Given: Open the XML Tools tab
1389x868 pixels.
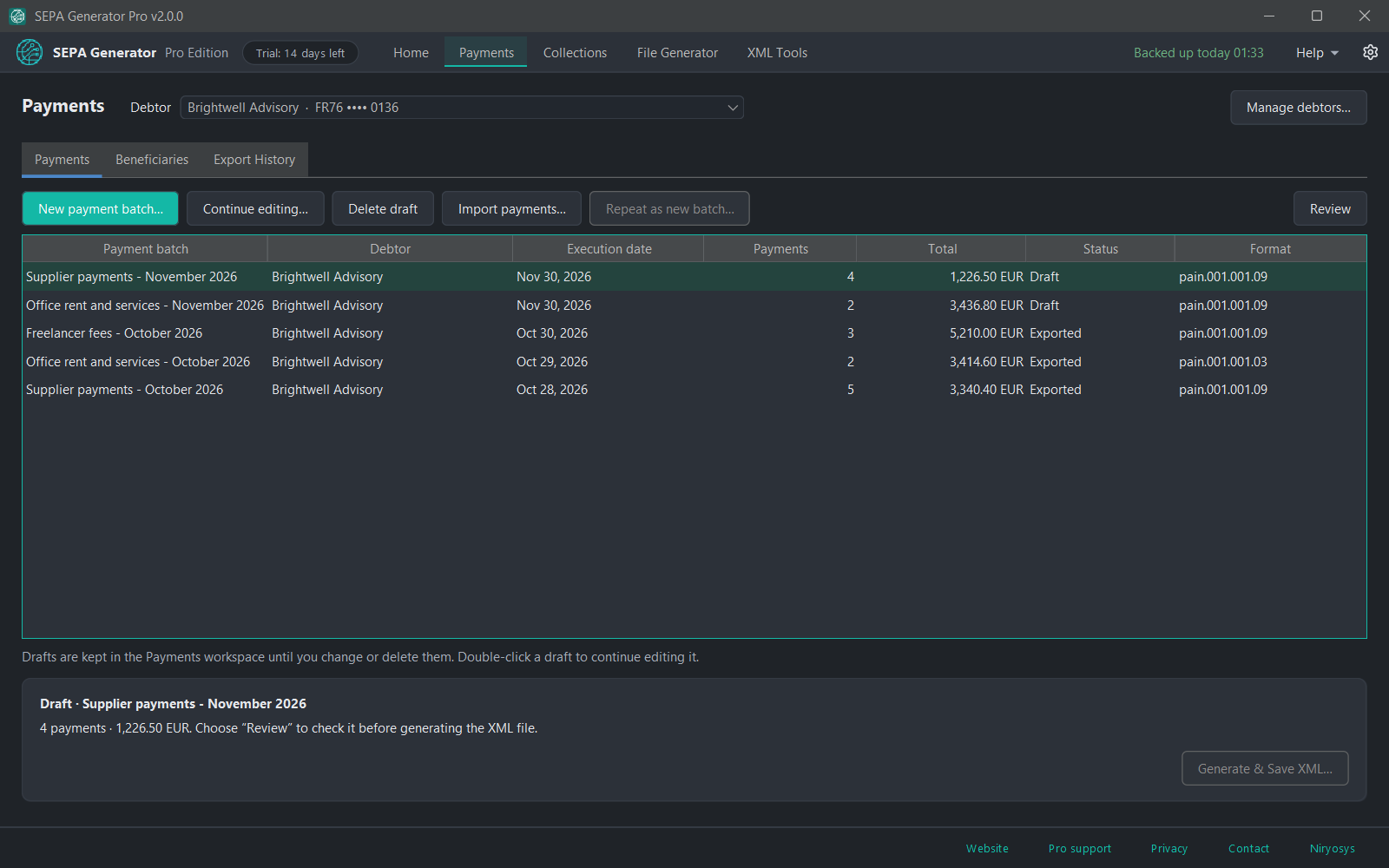Looking at the screenshot, I should (x=777, y=53).
